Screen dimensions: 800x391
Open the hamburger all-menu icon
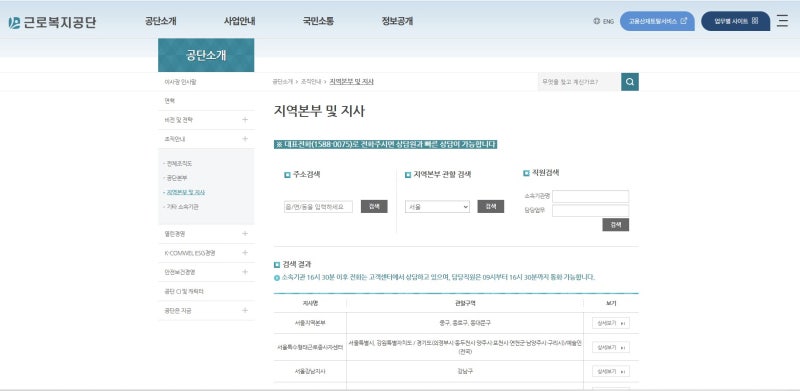[x=782, y=21]
